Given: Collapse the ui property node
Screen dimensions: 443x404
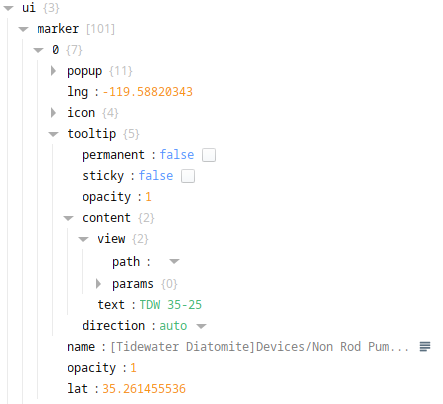Looking at the screenshot, I should point(8,8).
